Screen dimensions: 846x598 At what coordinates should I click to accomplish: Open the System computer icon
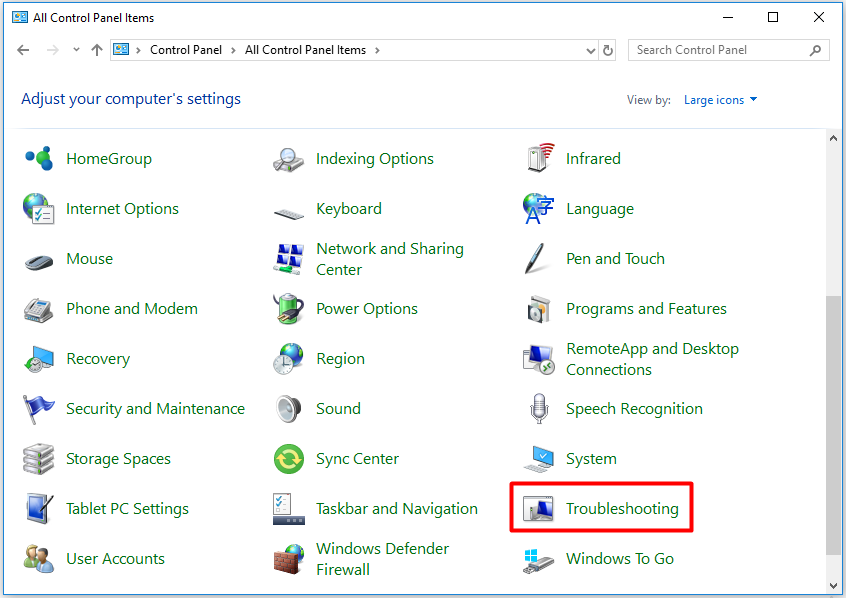point(538,459)
